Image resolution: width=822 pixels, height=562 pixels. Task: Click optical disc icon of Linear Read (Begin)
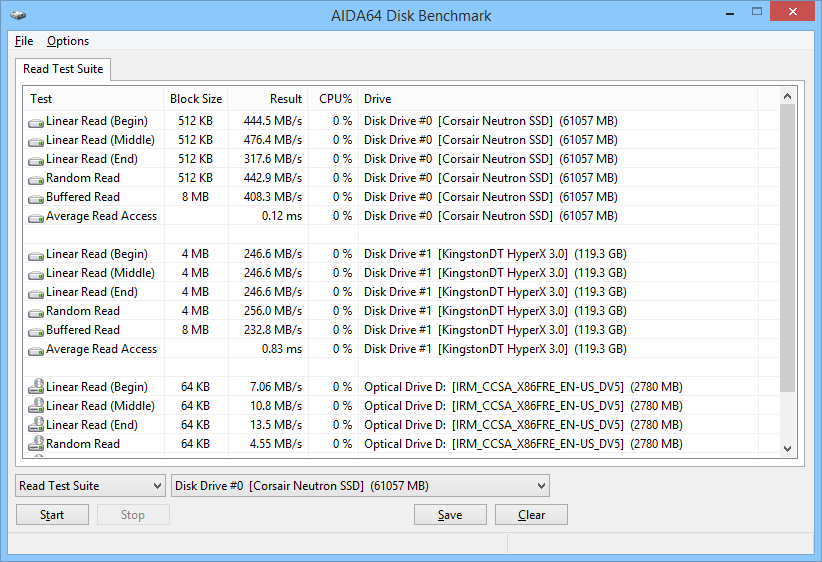pos(36,387)
